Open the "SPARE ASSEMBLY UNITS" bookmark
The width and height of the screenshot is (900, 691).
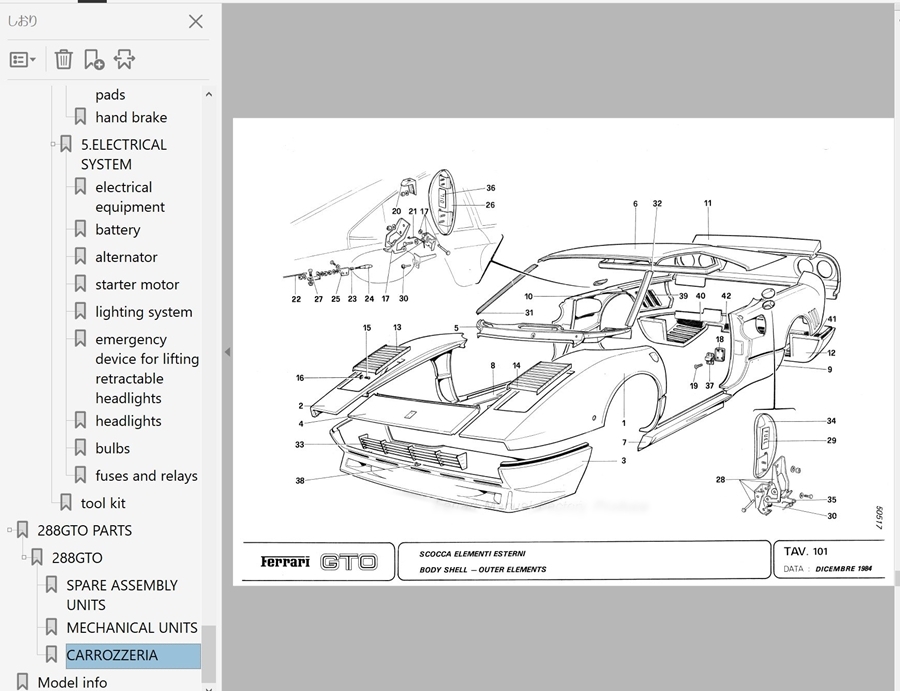(x=122, y=595)
